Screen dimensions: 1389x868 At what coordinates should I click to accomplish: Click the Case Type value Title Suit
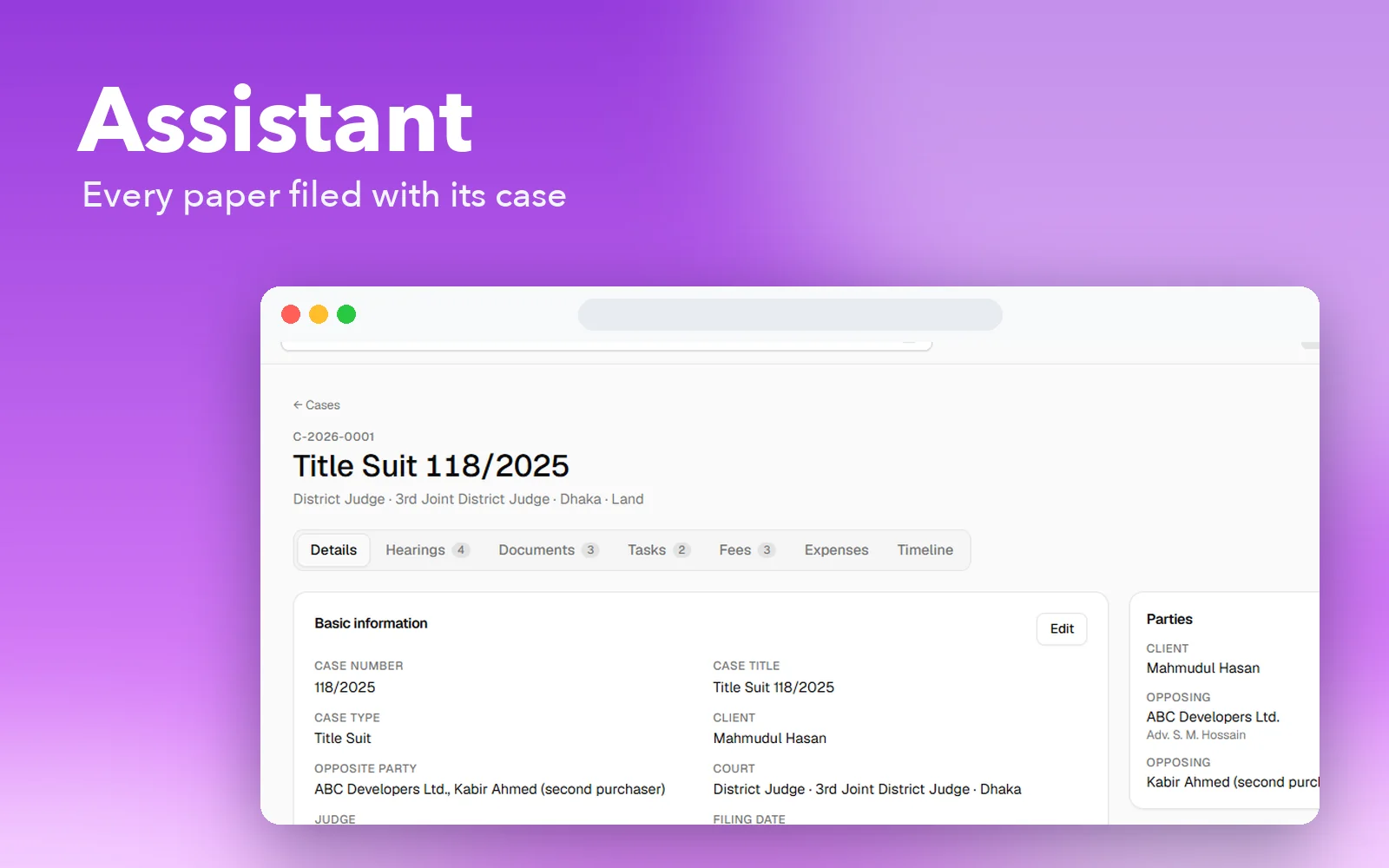coord(342,739)
